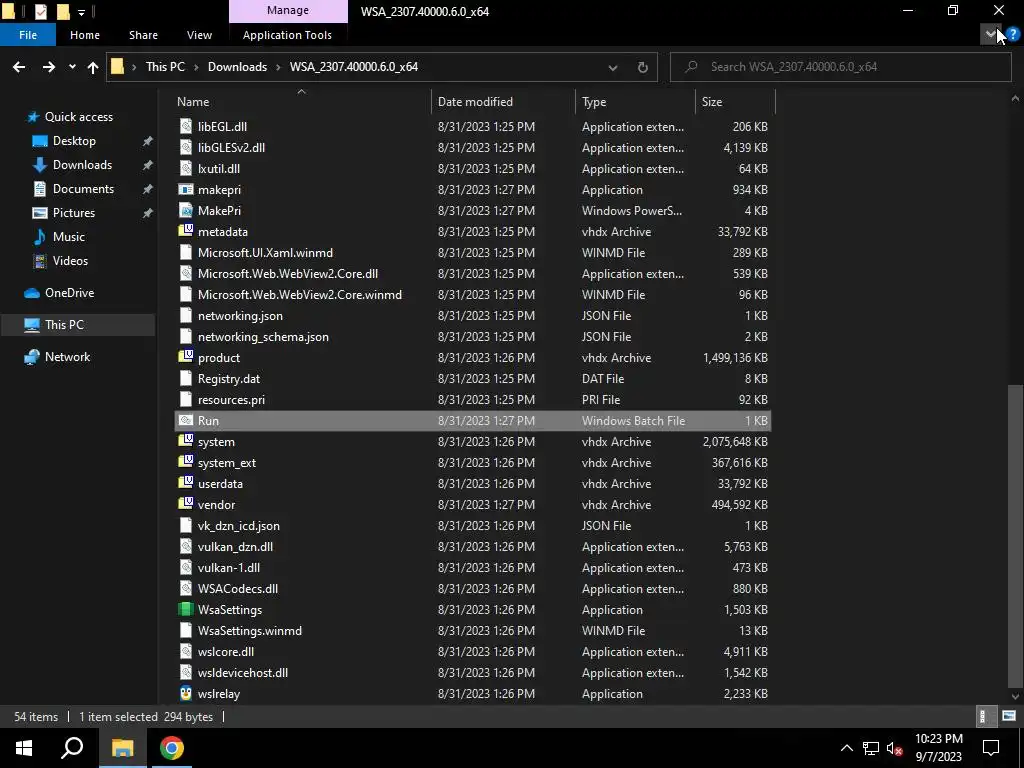Open Videos in the navigation pane

coord(70,261)
